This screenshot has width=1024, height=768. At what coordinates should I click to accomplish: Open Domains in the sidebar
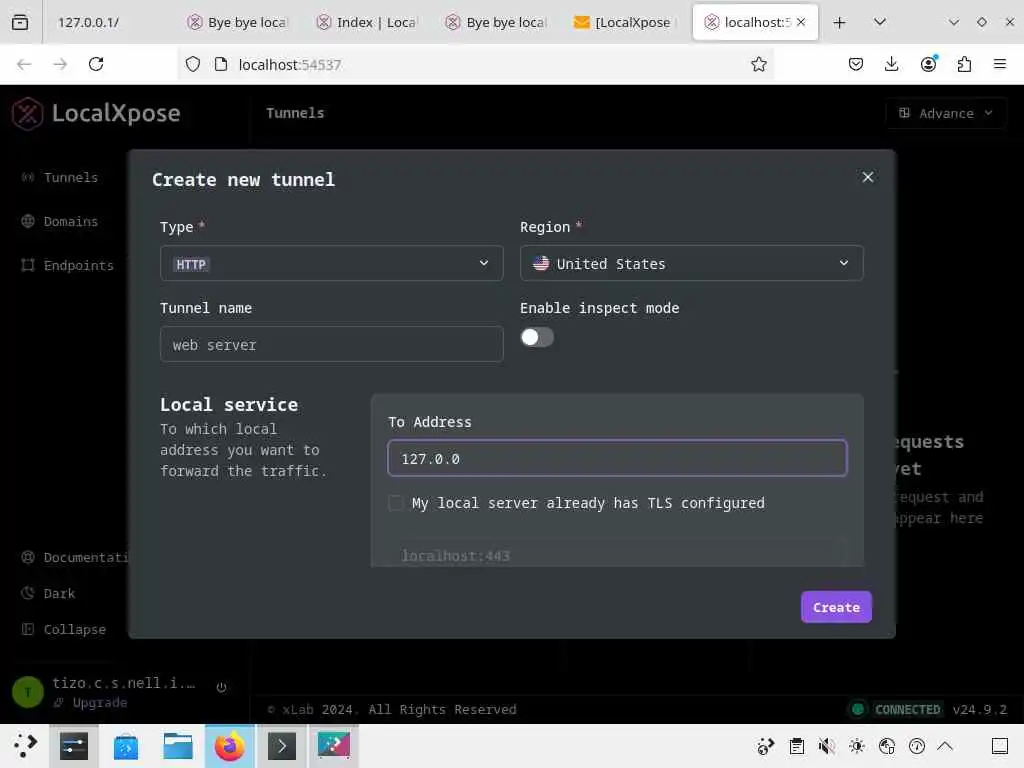pos(60,221)
